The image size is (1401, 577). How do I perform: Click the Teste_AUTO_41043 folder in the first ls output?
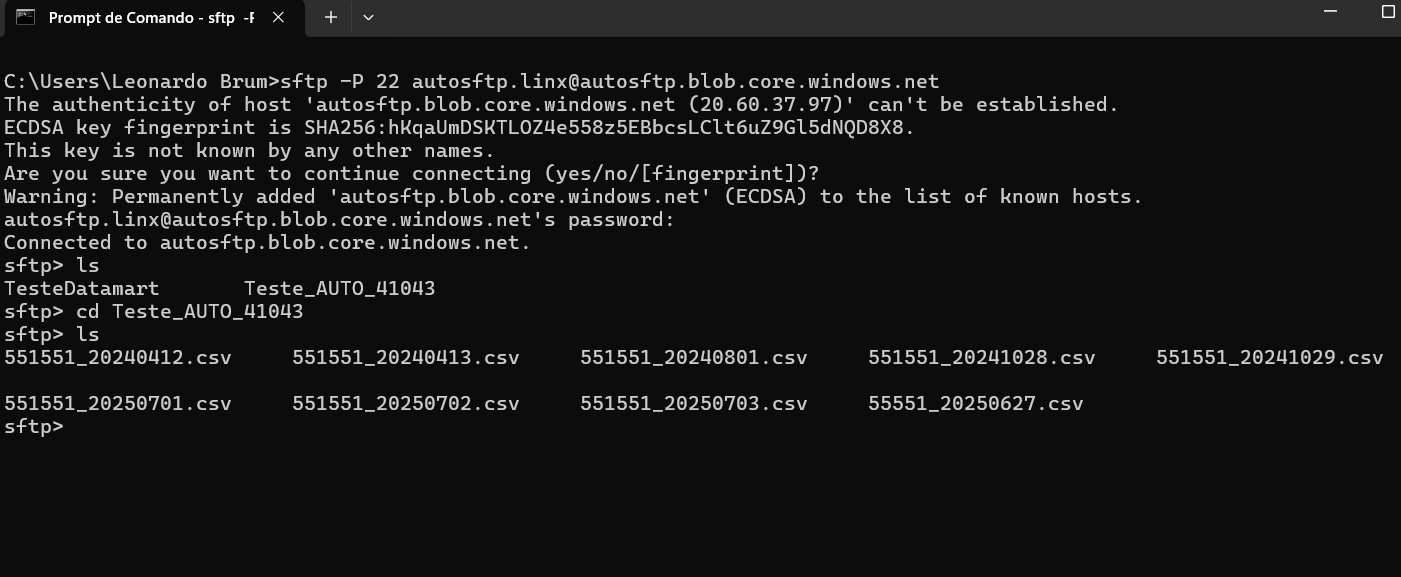pyautogui.click(x=340, y=289)
